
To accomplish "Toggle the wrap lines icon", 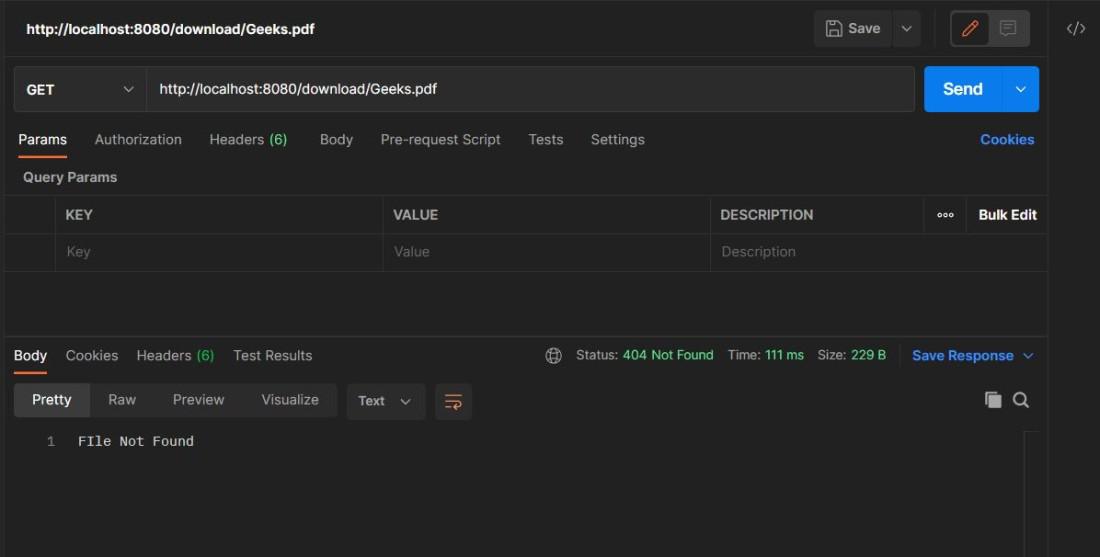I will 453,401.
